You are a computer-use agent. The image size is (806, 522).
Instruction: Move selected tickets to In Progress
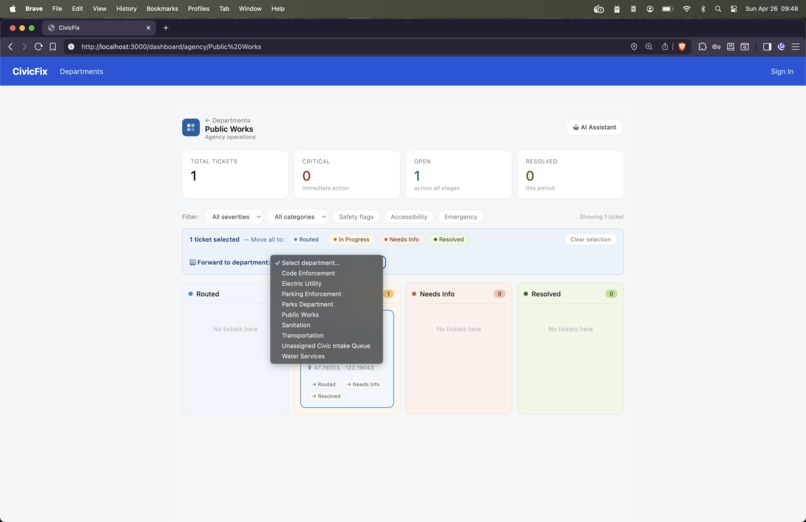pos(351,239)
